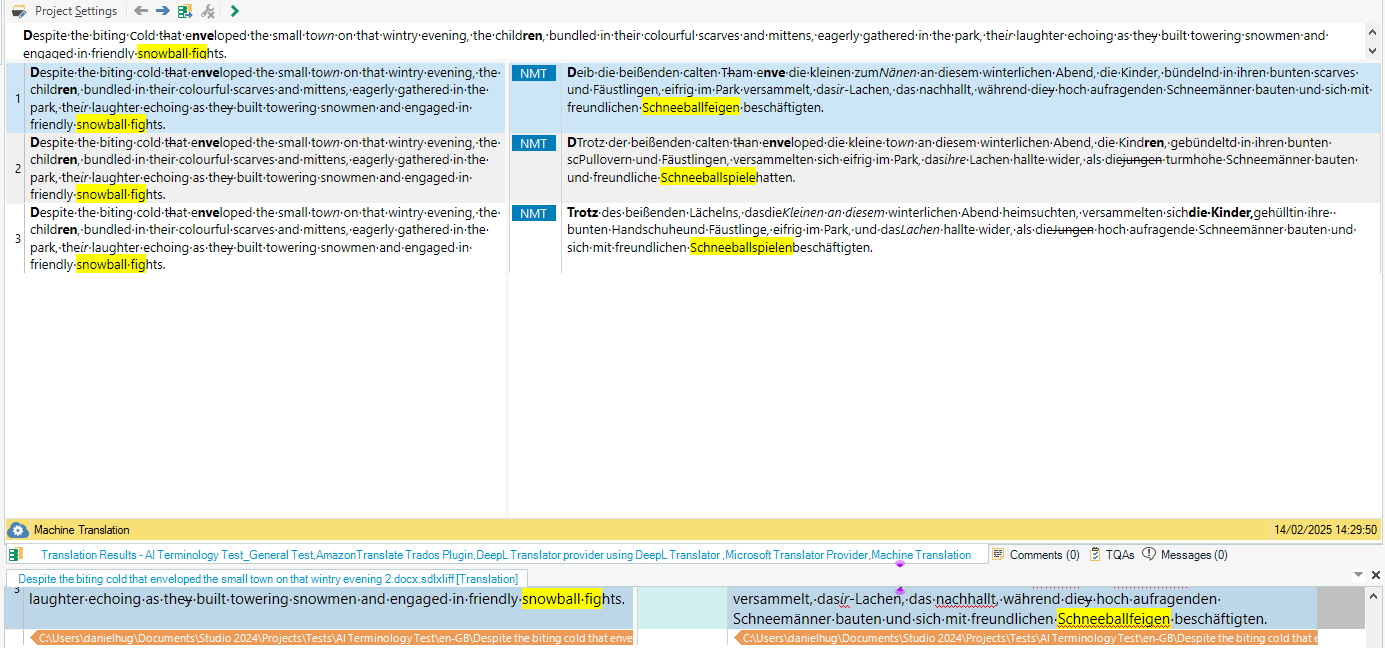
Task: Click the grey left arrow for previous match
Action: (x=140, y=11)
